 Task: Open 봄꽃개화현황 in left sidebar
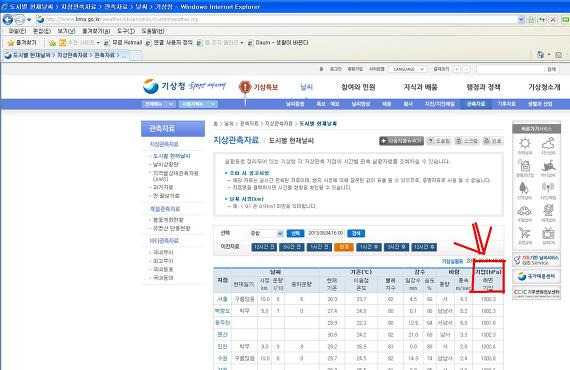click(168, 220)
